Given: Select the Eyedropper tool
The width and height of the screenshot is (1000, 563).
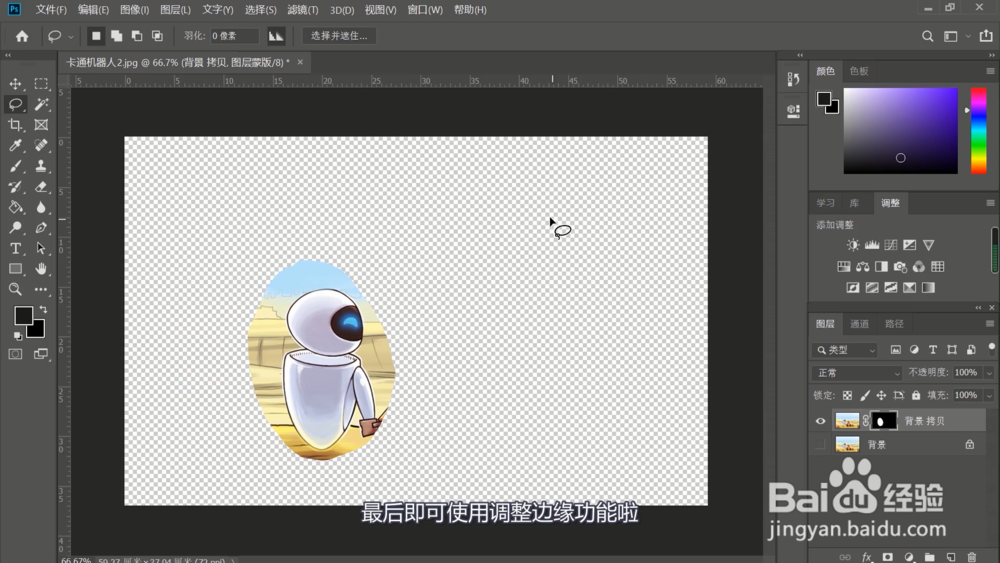Looking at the screenshot, I should pos(15,145).
